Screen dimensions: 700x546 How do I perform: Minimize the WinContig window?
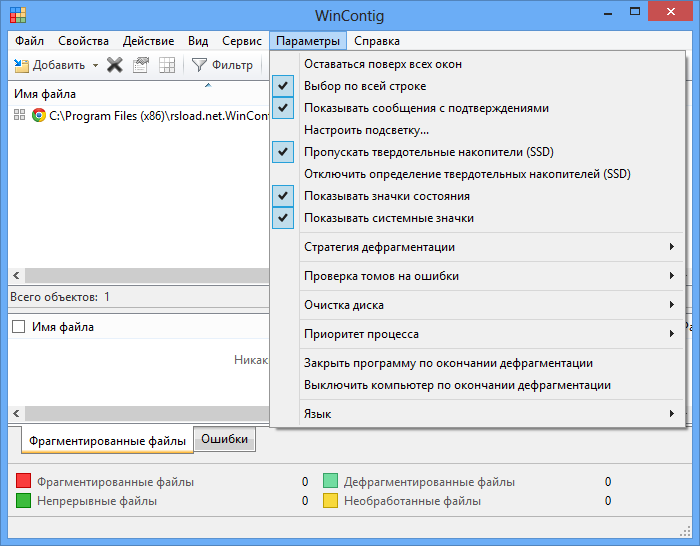click(x=608, y=14)
